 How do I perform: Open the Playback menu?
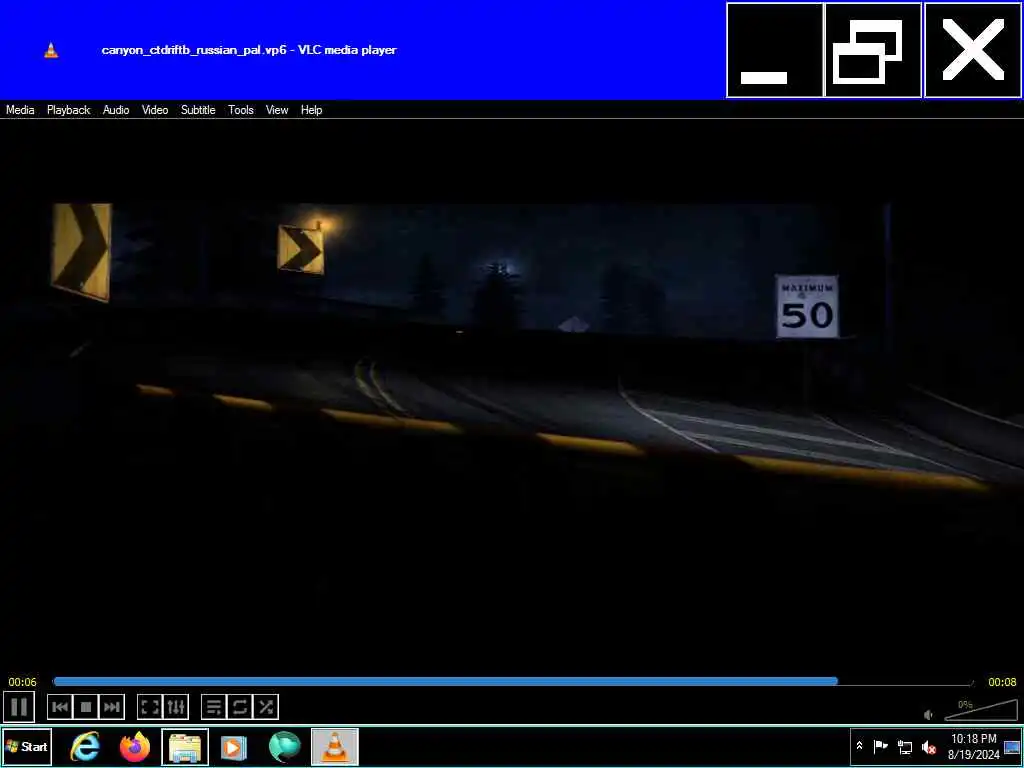69,110
